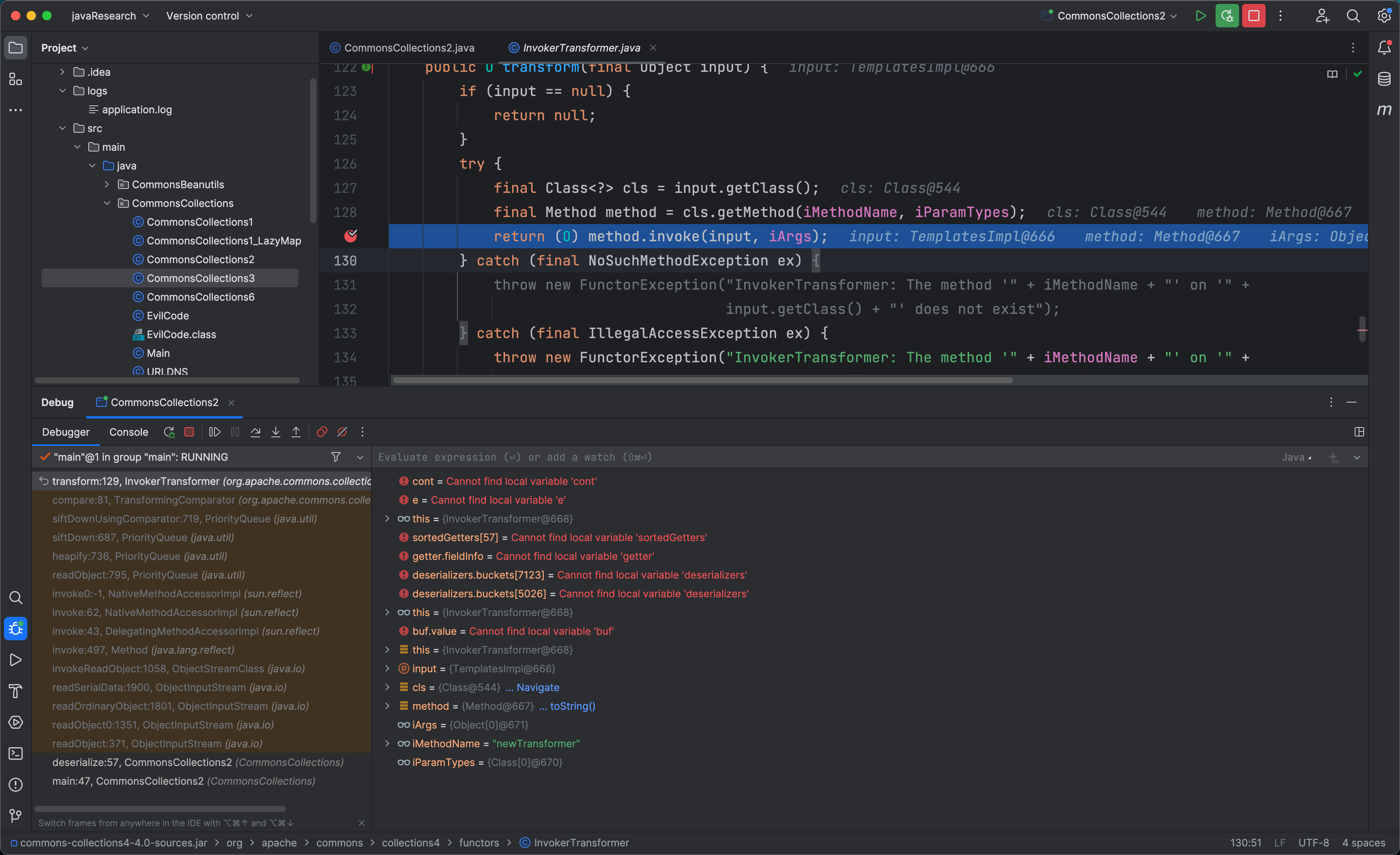Open the Structure tool window icon
Screen dimensions: 1400x855
pos(15,80)
